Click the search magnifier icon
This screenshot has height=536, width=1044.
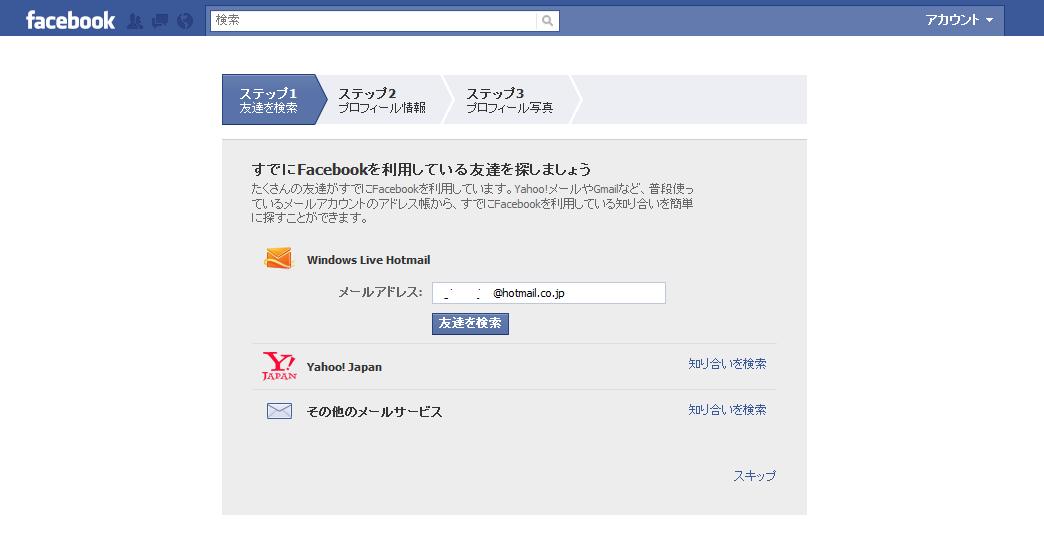547,21
